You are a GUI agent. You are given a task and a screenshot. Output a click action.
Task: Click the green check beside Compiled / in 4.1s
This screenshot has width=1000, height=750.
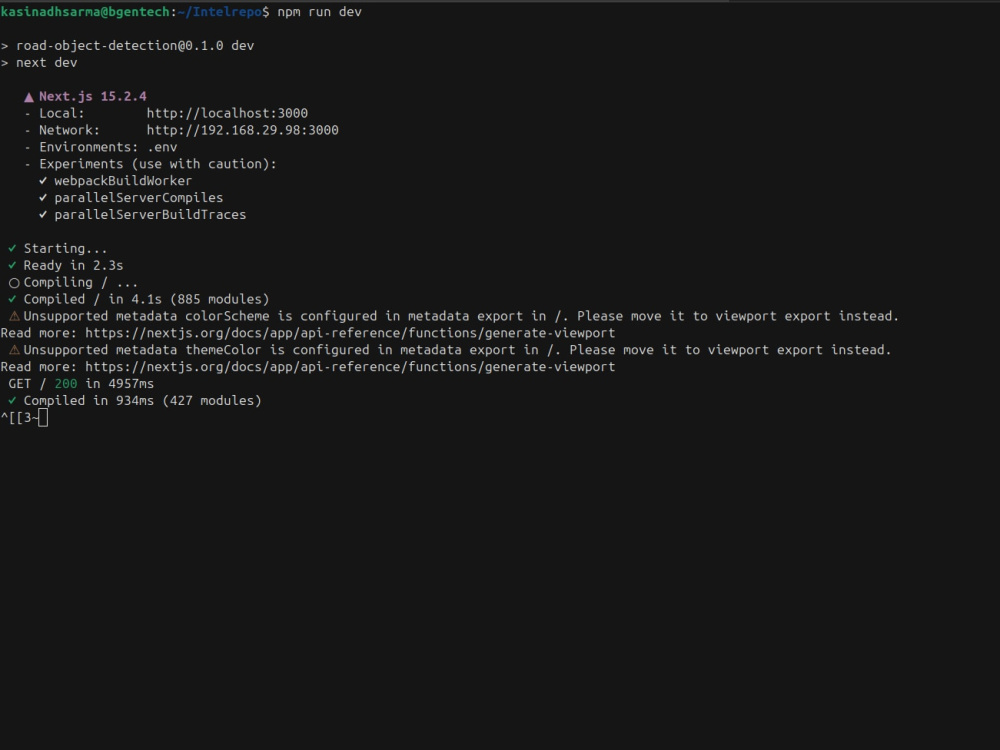click(12, 299)
